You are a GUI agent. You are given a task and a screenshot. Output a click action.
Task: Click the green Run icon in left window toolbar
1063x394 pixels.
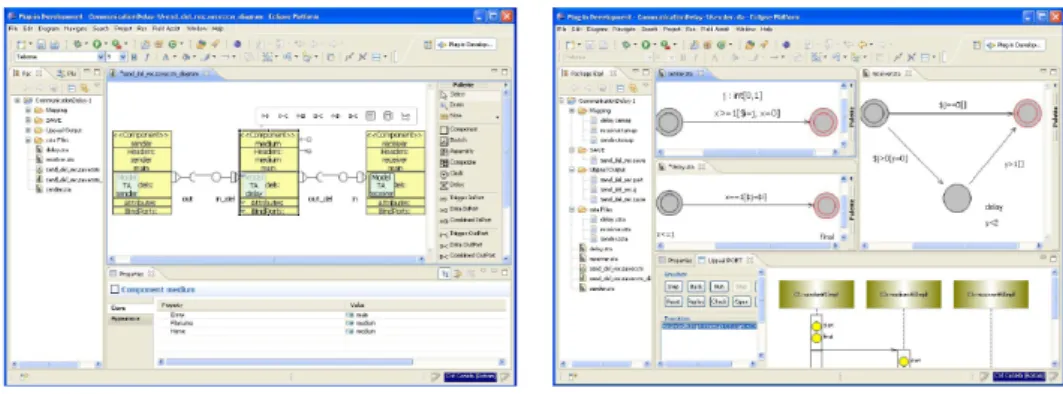click(96, 44)
